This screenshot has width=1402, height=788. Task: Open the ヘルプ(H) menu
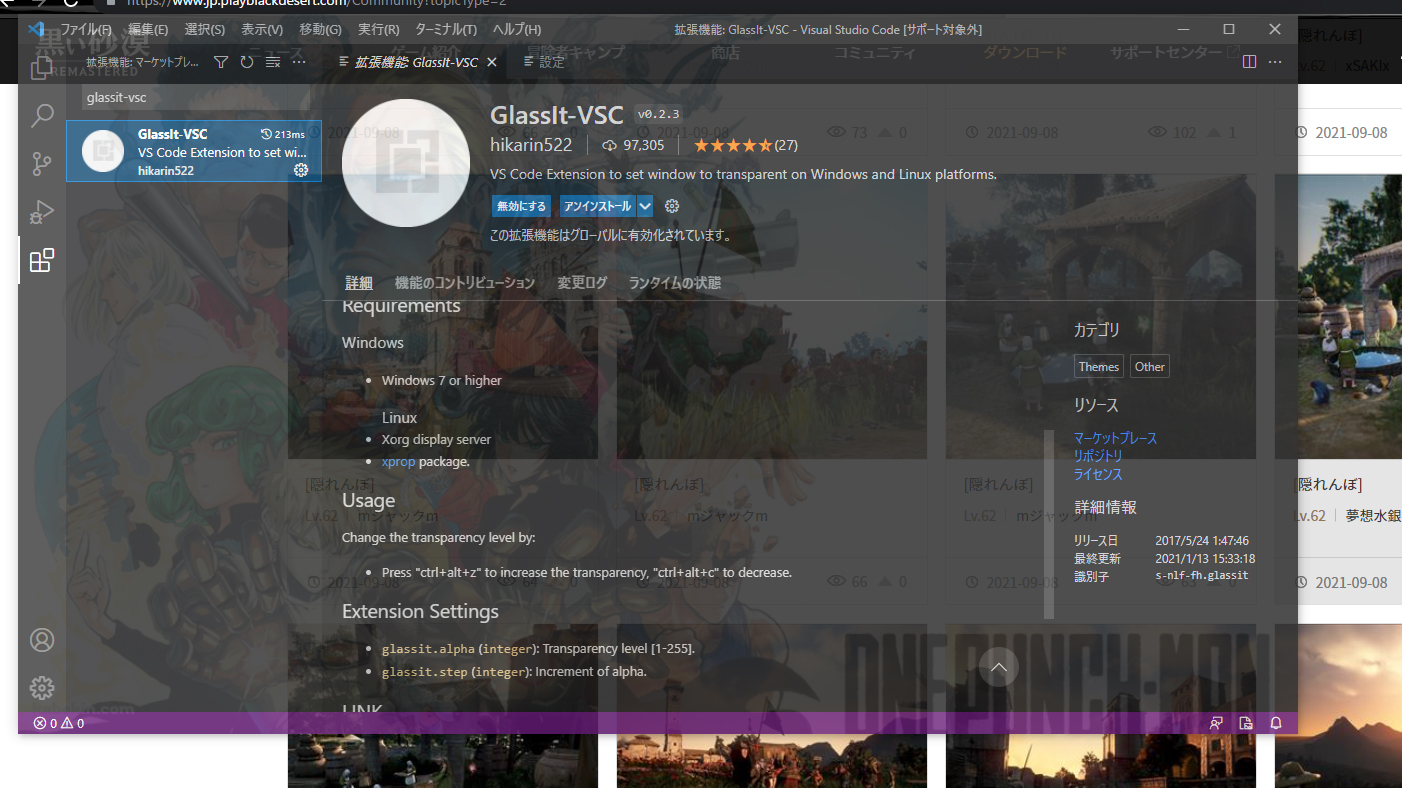(517, 29)
